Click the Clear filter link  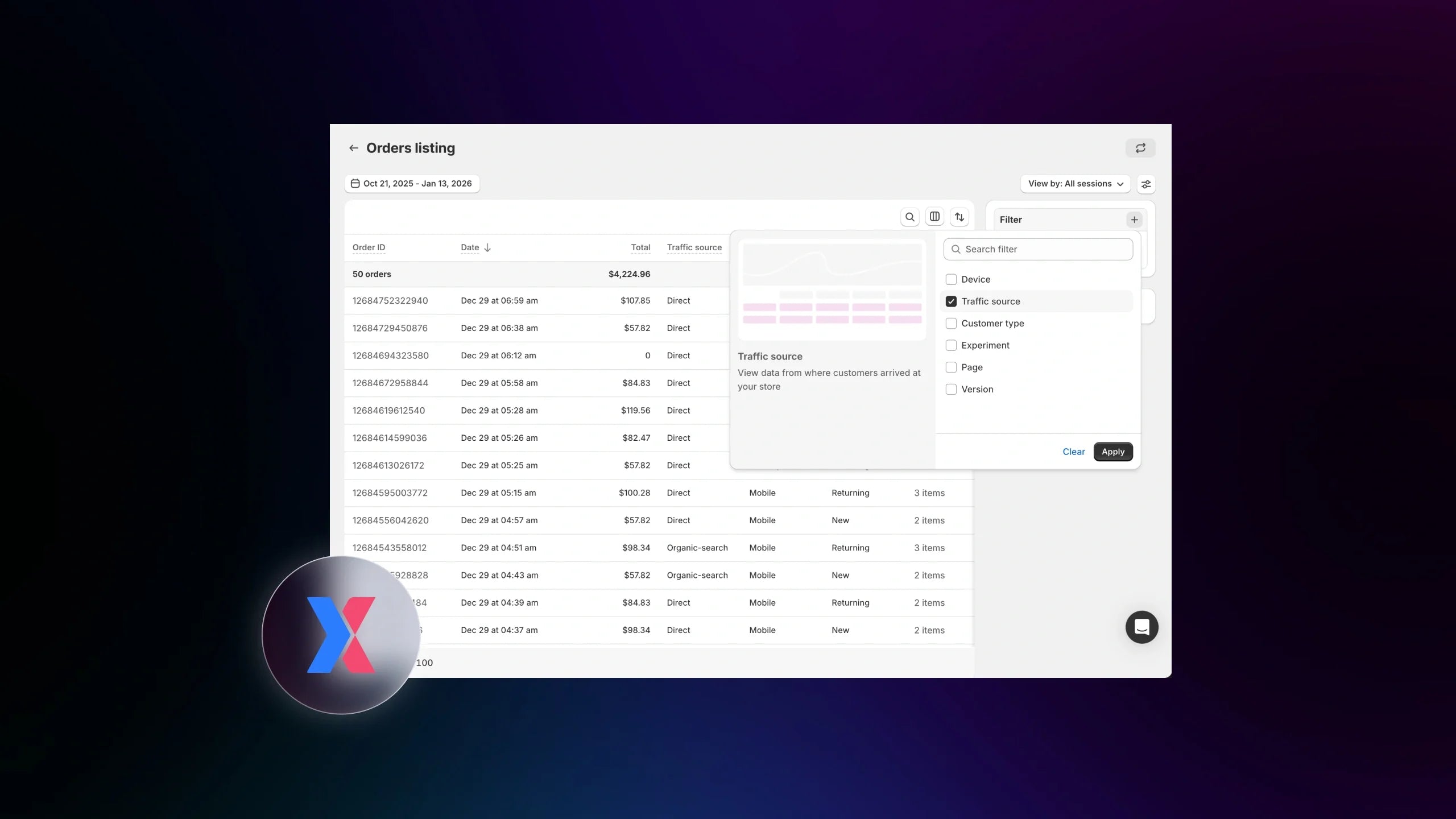click(1073, 452)
